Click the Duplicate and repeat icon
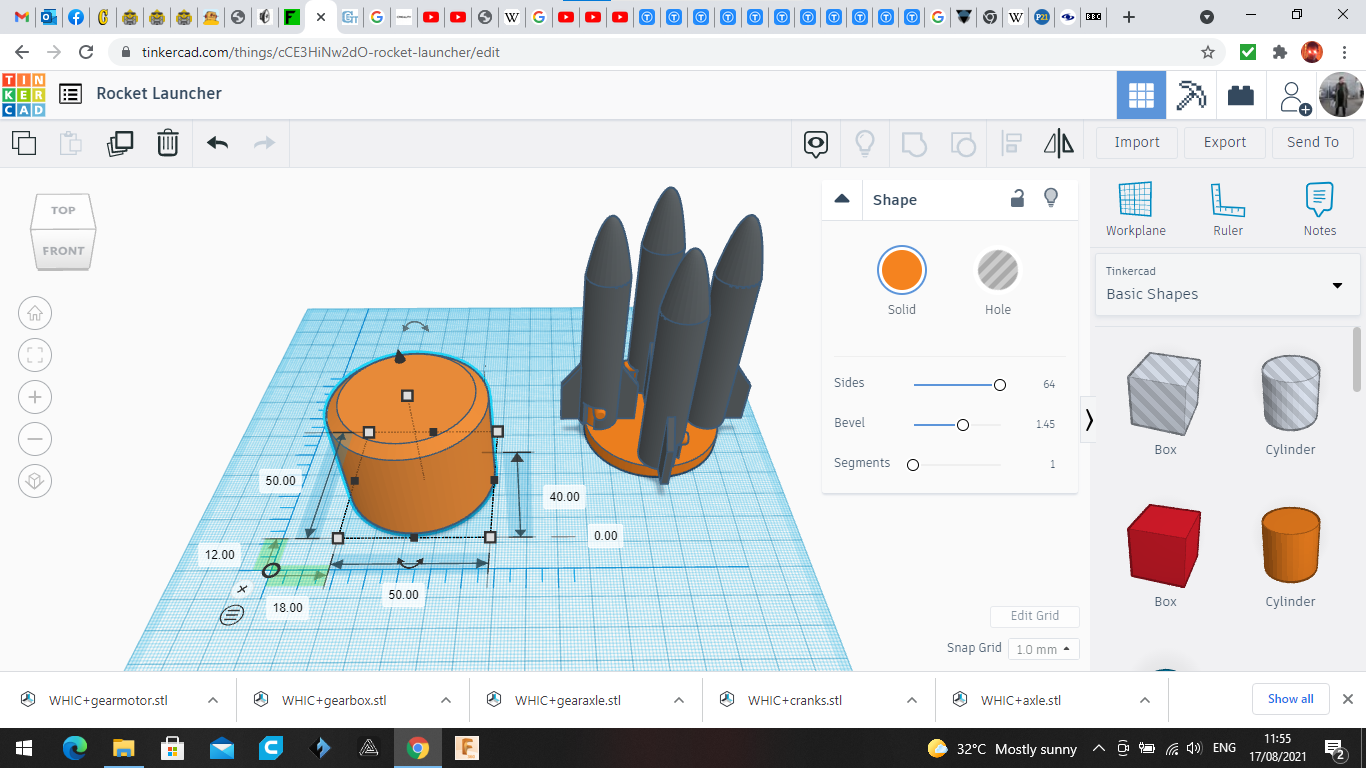This screenshot has height=768, width=1366. point(120,143)
